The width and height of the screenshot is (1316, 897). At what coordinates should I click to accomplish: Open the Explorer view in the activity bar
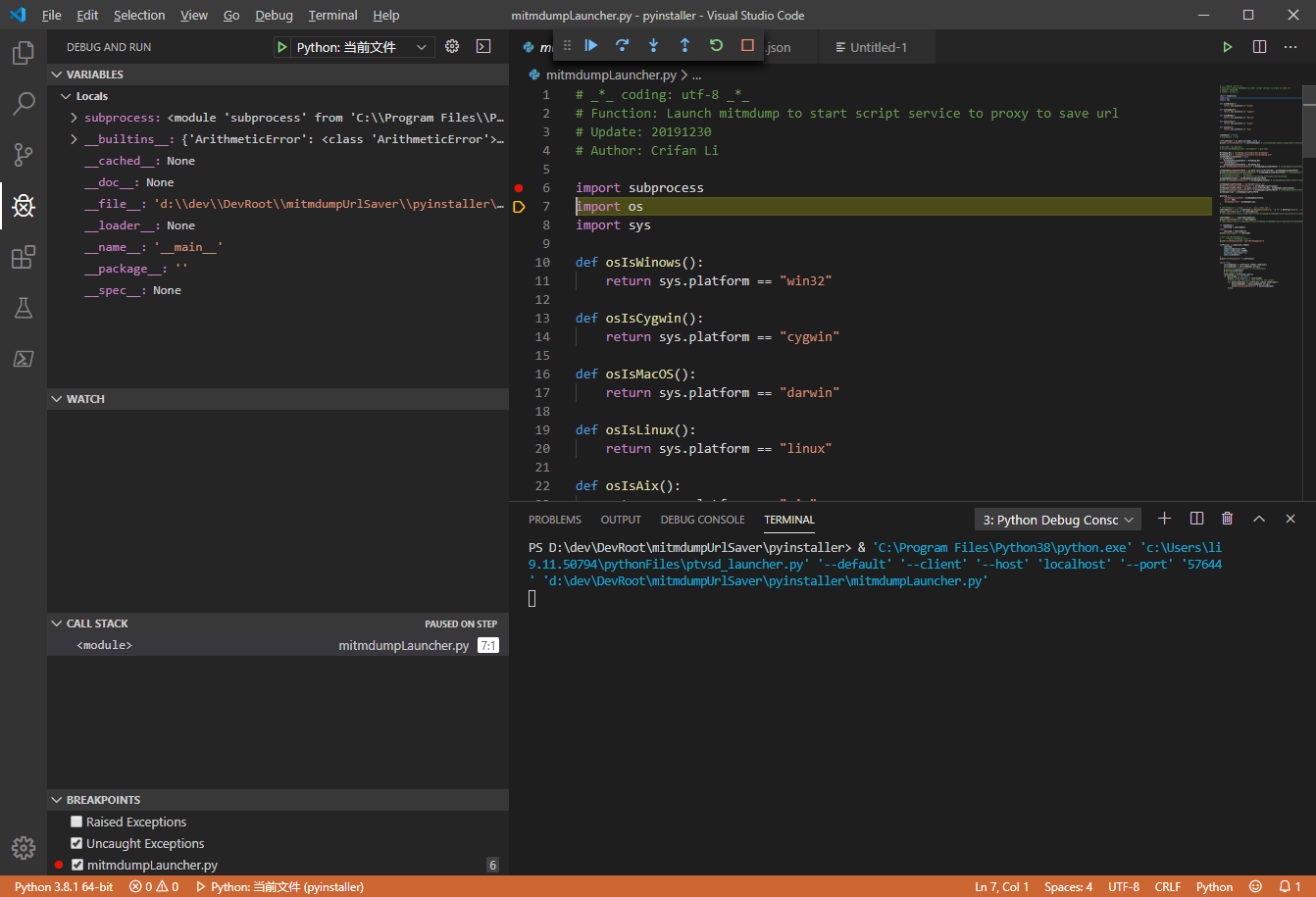point(24,53)
